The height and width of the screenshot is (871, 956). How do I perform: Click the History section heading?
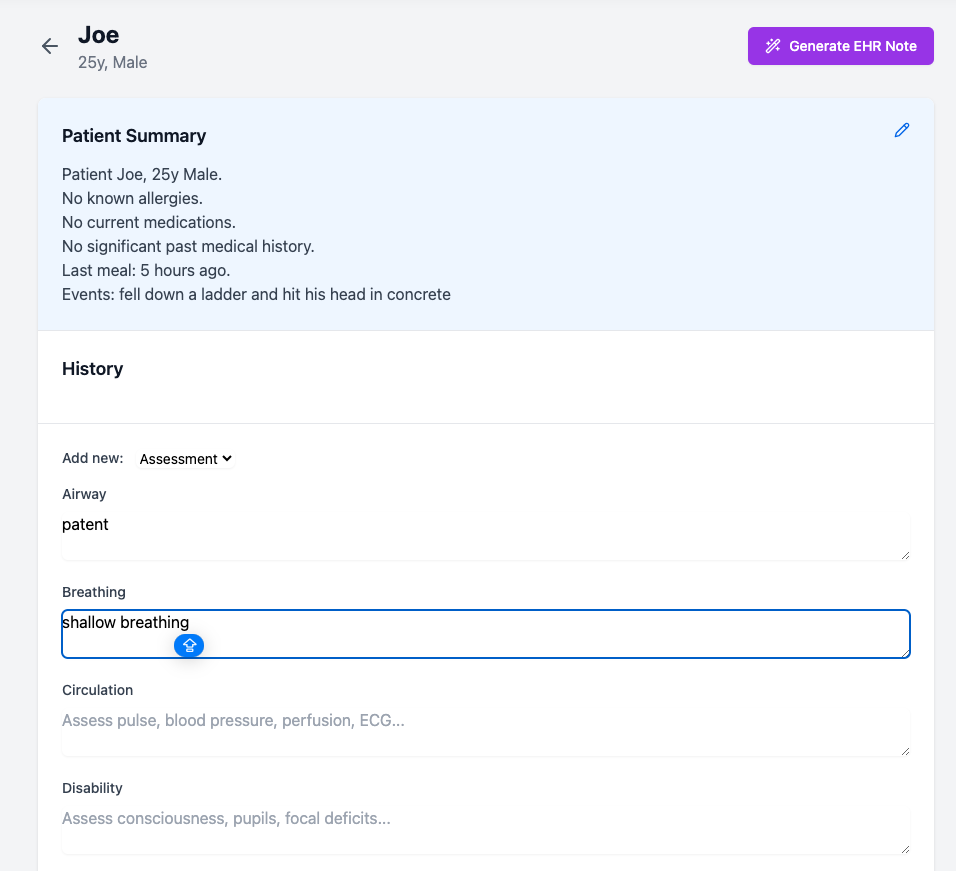coord(92,369)
